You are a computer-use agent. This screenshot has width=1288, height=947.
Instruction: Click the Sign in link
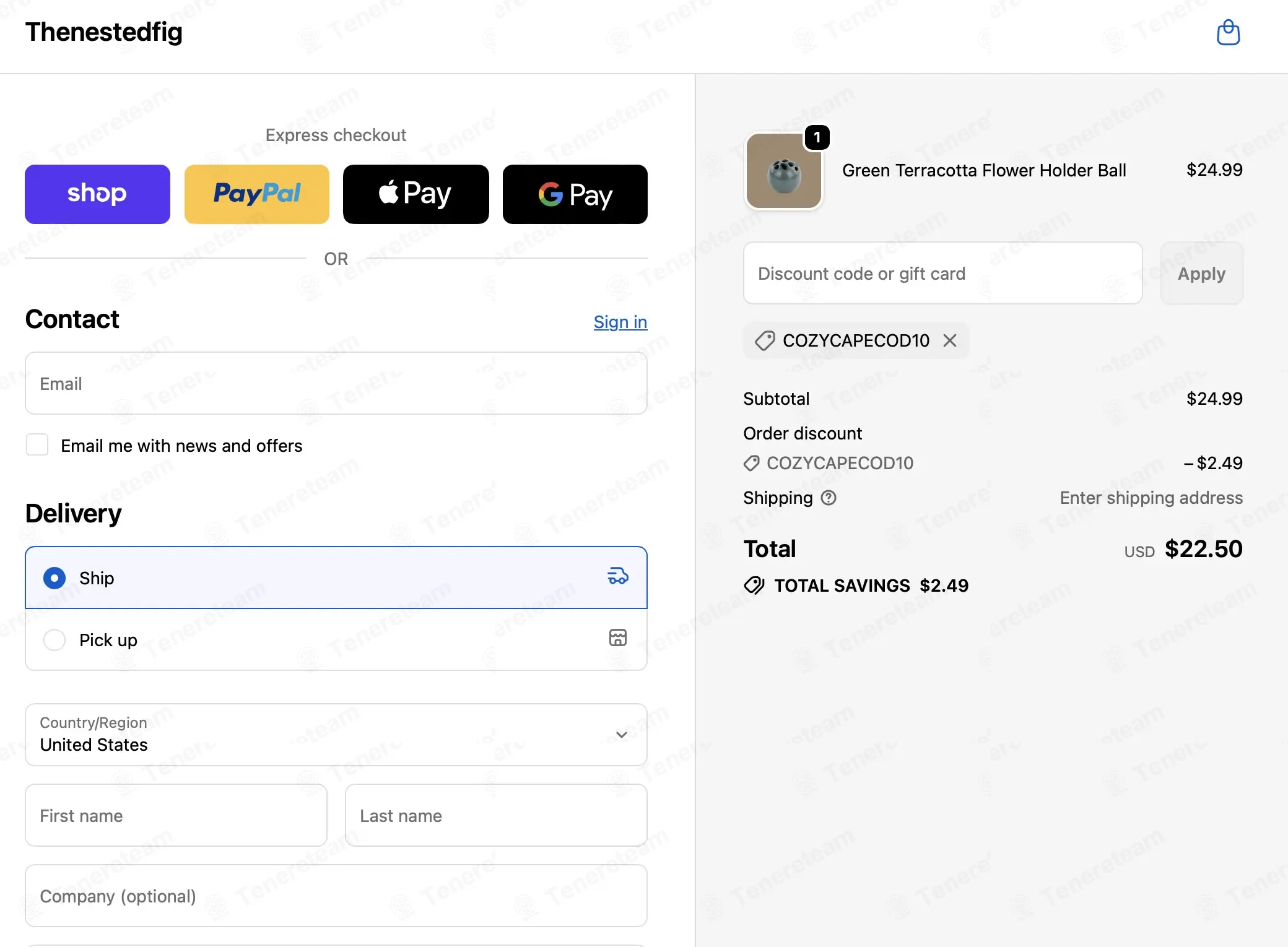pos(620,322)
